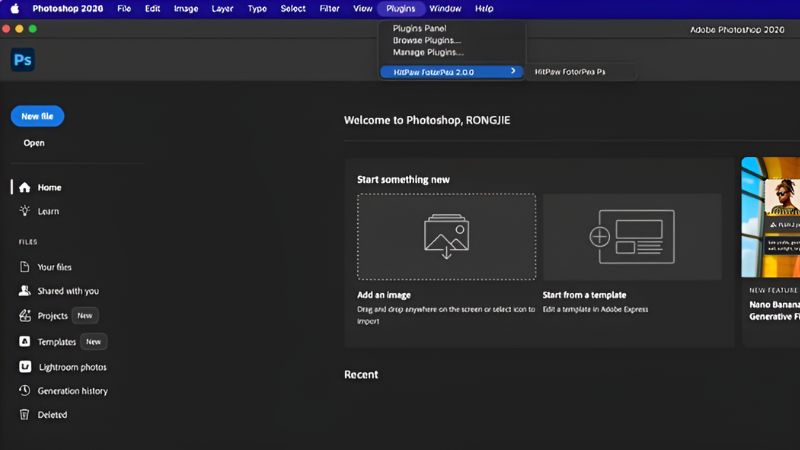Click the Lightroom photos Lr icon

(25, 367)
